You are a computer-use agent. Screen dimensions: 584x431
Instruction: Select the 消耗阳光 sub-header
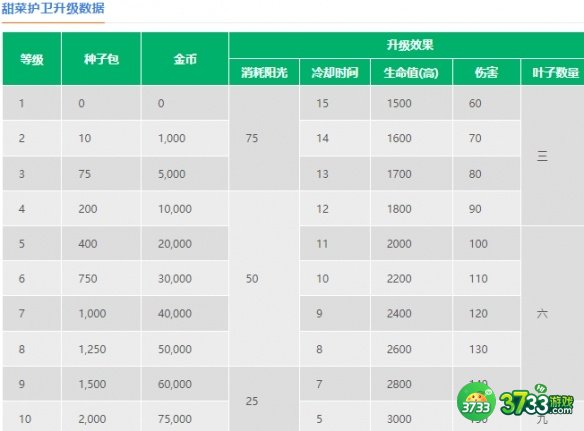264,72
